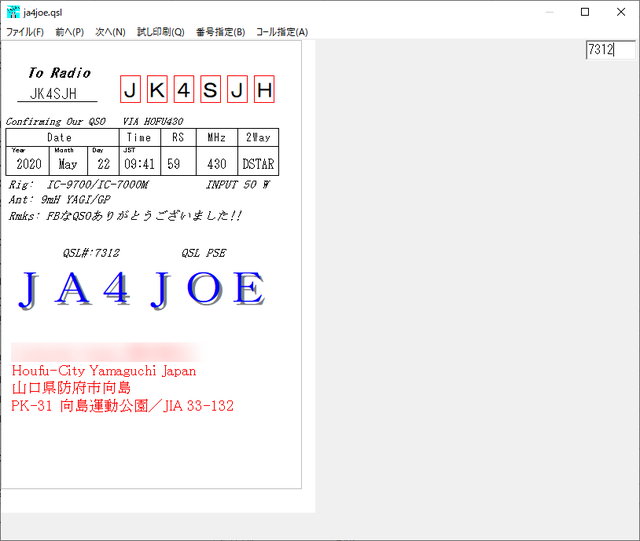
Task: Open the ファイル(F) menu
Action: [25, 32]
